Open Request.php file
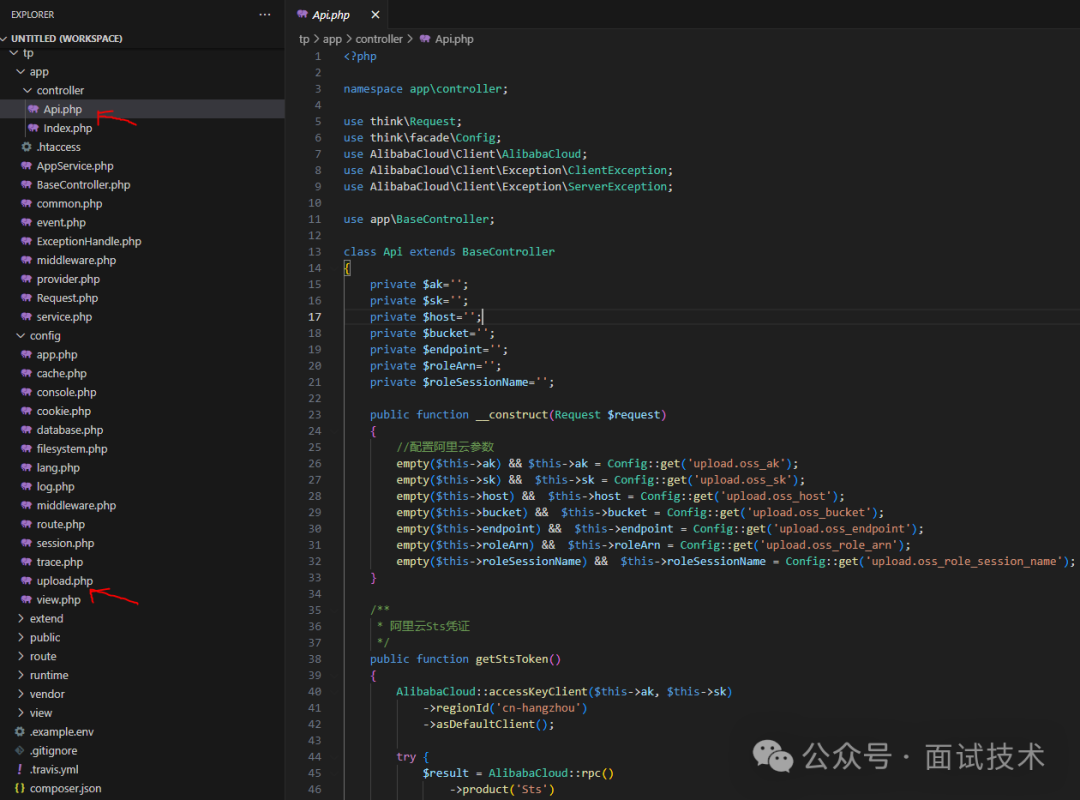The width and height of the screenshot is (1080, 800). tap(68, 298)
